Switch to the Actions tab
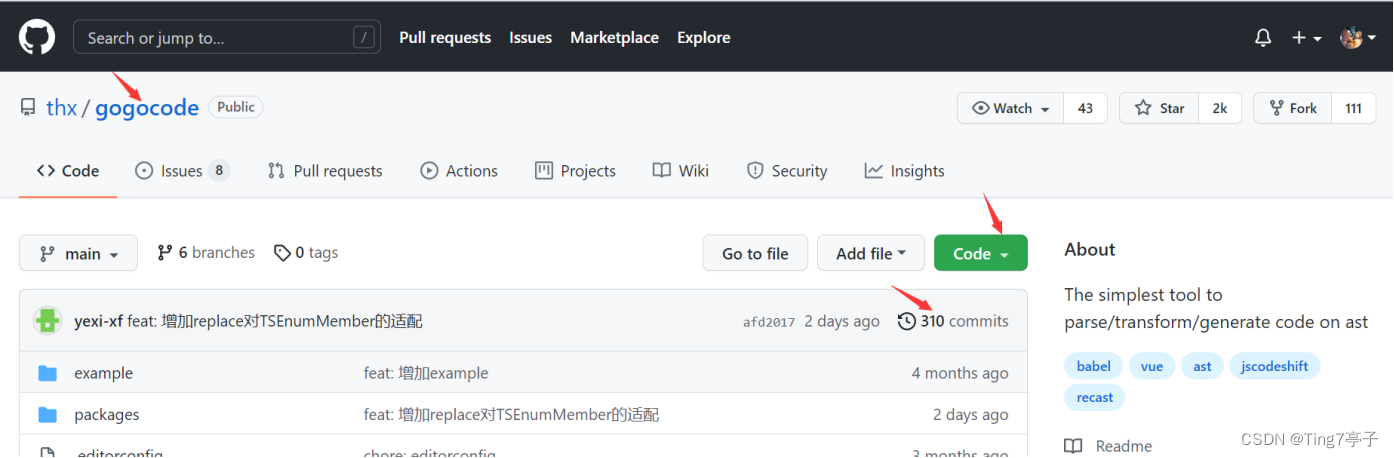 tap(459, 171)
